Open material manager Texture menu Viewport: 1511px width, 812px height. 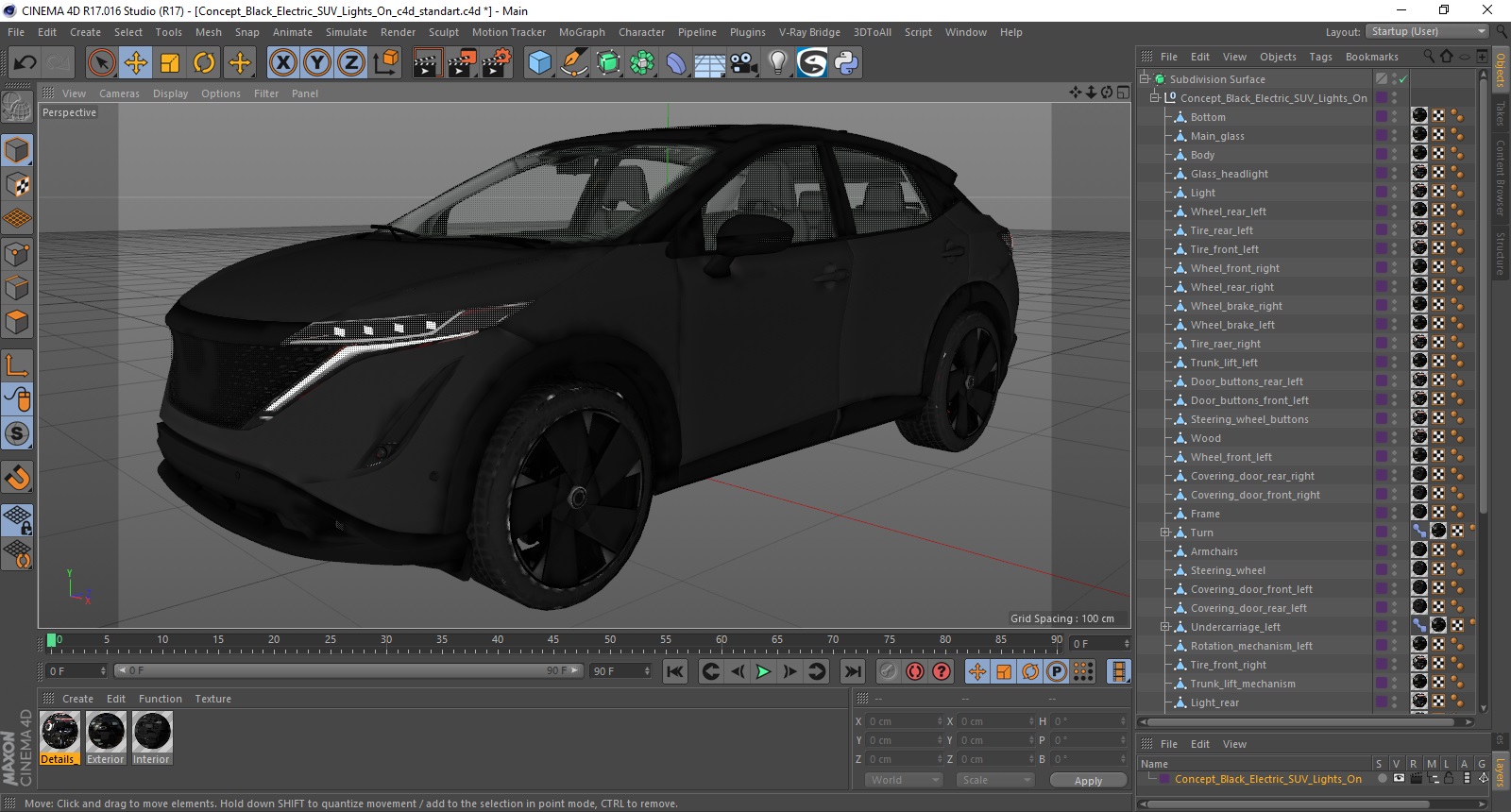[x=212, y=699]
